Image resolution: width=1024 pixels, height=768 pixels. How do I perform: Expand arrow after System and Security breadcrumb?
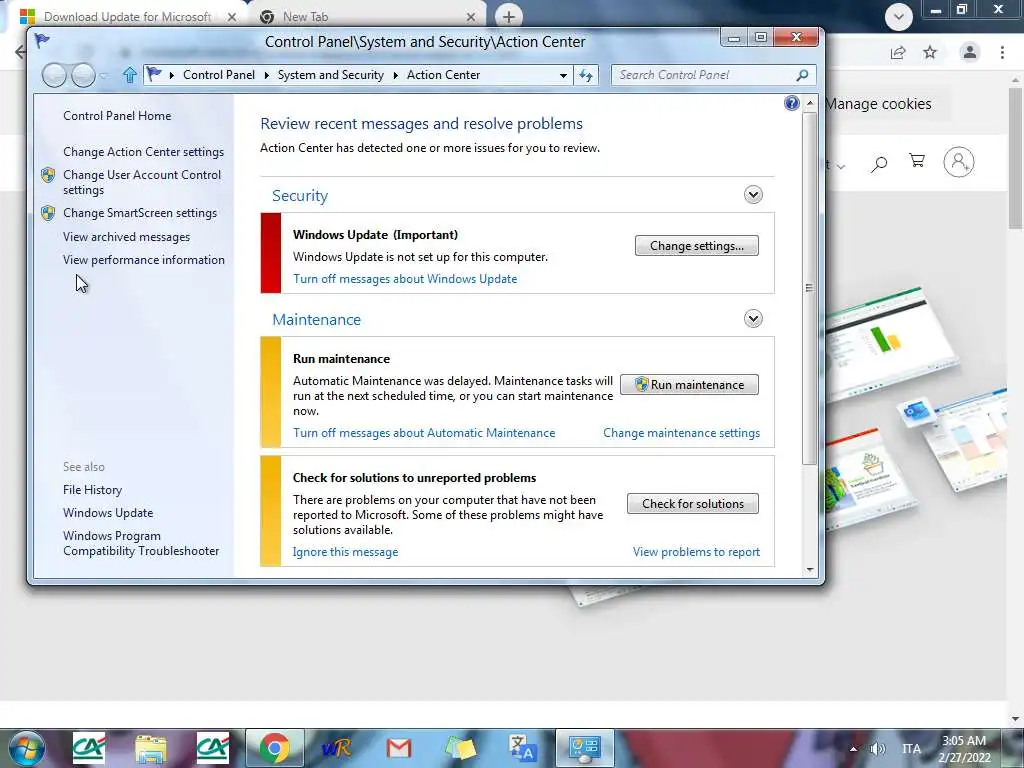click(396, 75)
